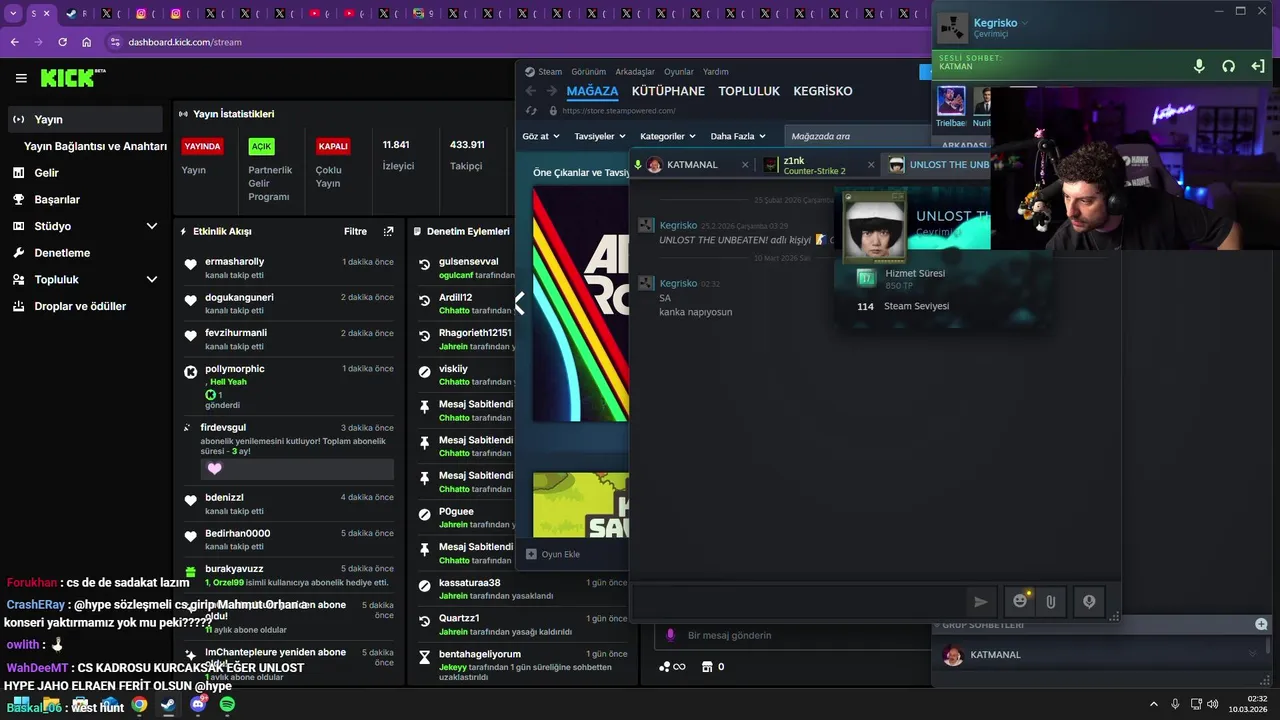
Task: Leave the KATMAN voice chat
Action: [1257, 66]
